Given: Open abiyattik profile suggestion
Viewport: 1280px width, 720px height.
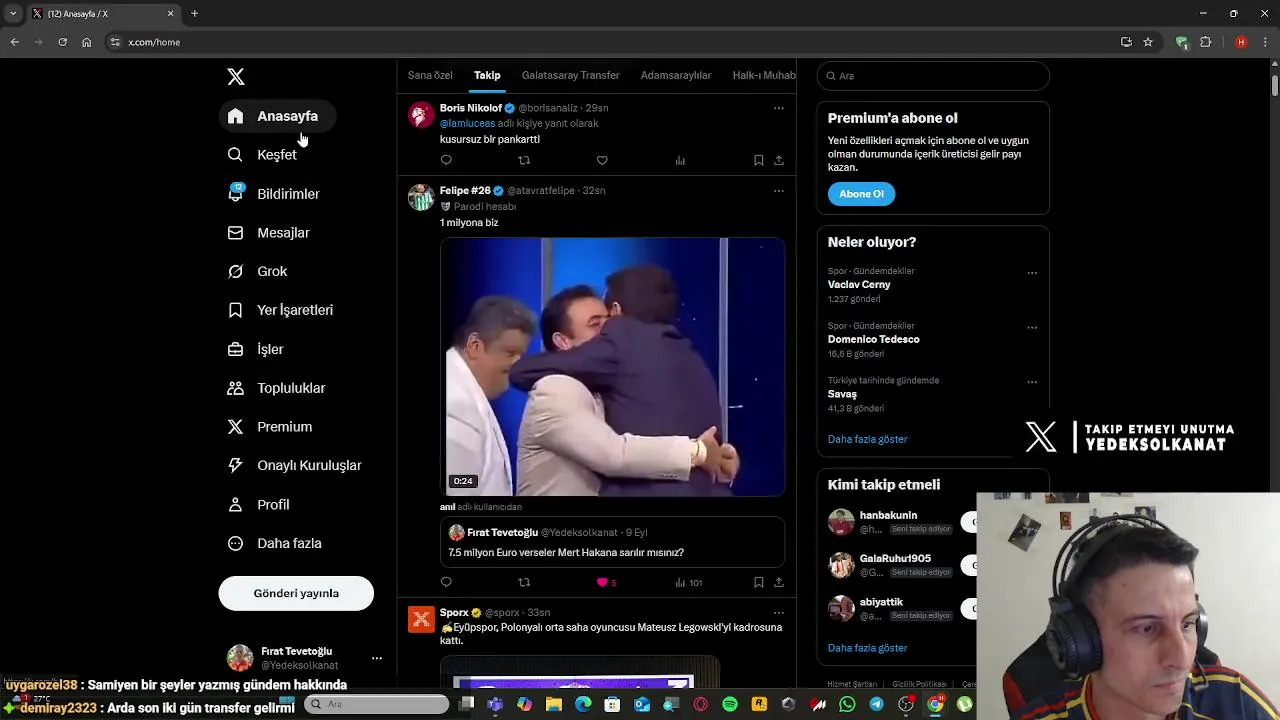Looking at the screenshot, I should pyautogui.click(x=881, y=602).
